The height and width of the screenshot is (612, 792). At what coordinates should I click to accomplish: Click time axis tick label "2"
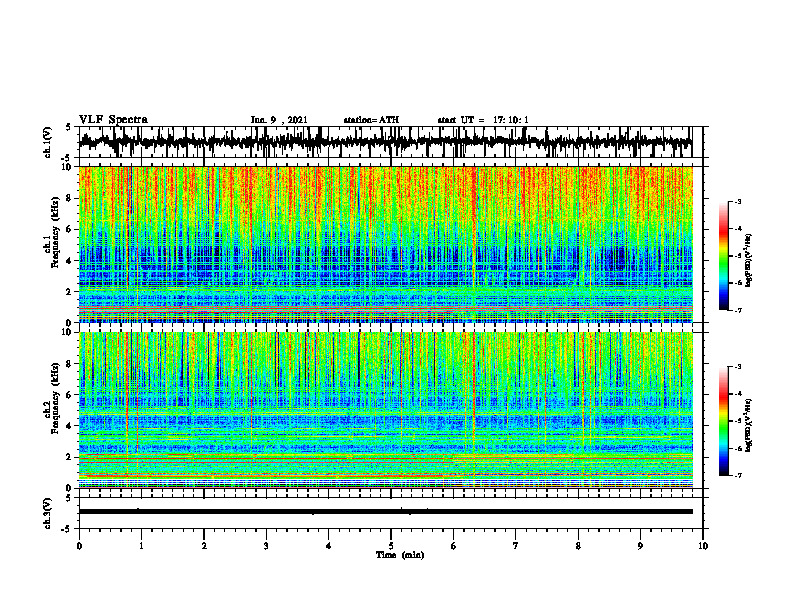[204, 546]
